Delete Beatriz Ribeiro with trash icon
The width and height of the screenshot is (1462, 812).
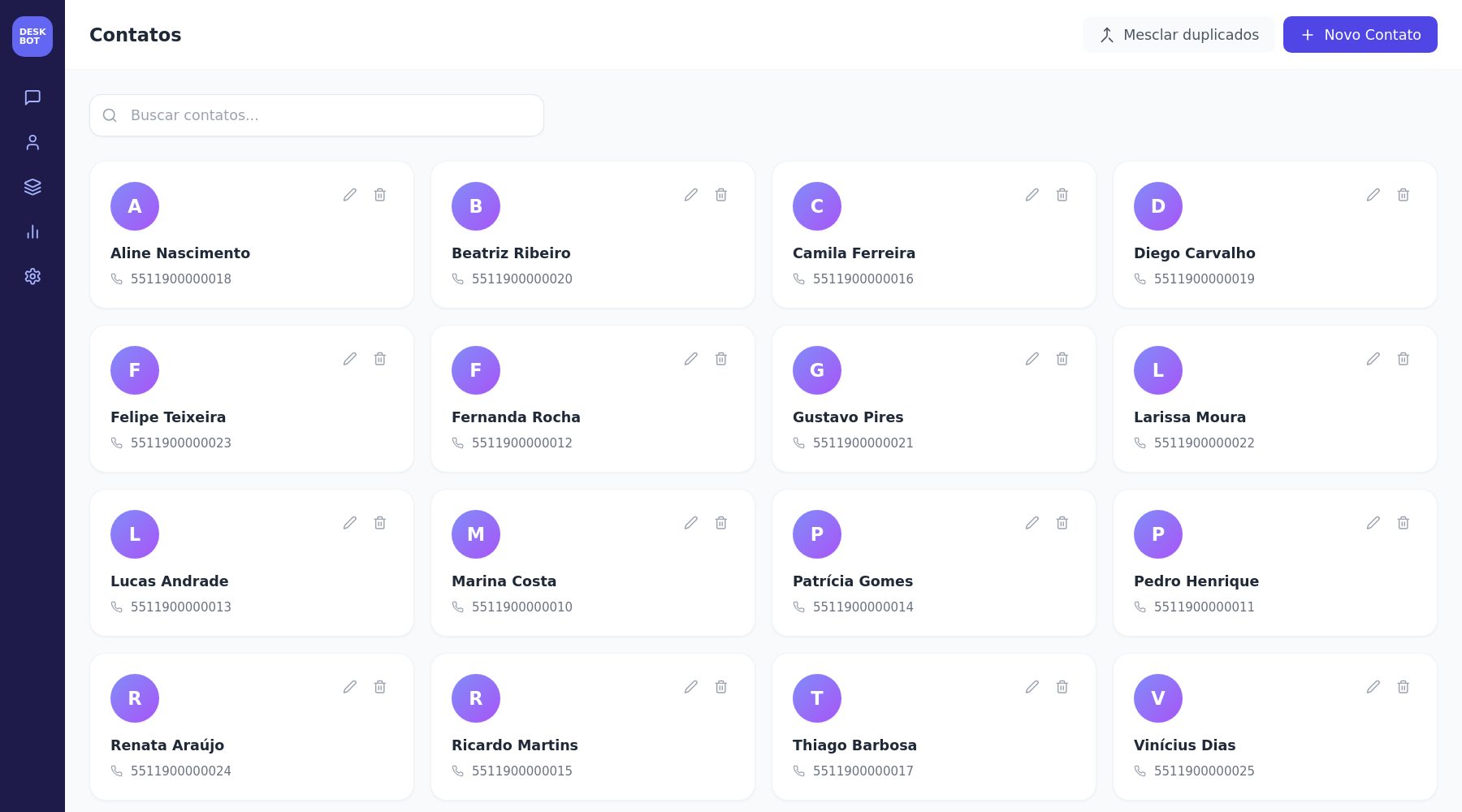[721, 195]
